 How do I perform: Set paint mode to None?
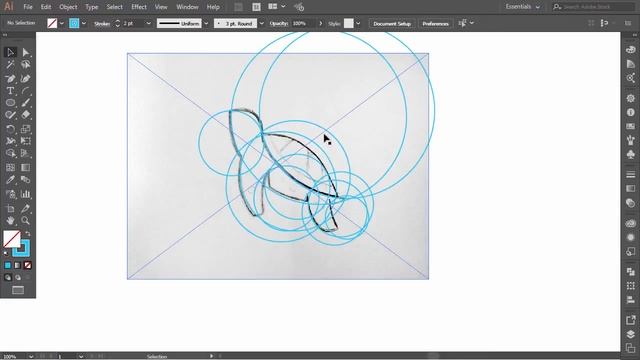tap(27, 266)
